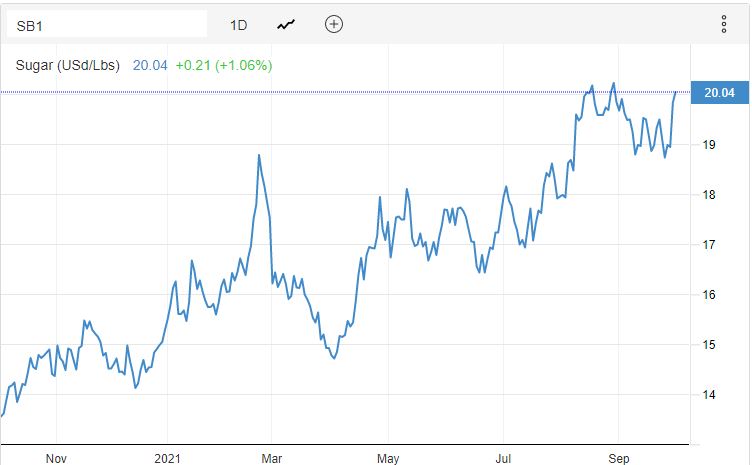Screen dimensions: 752x465
Task: Open the three-dot options menu
Action: click(x=724, y=24)
